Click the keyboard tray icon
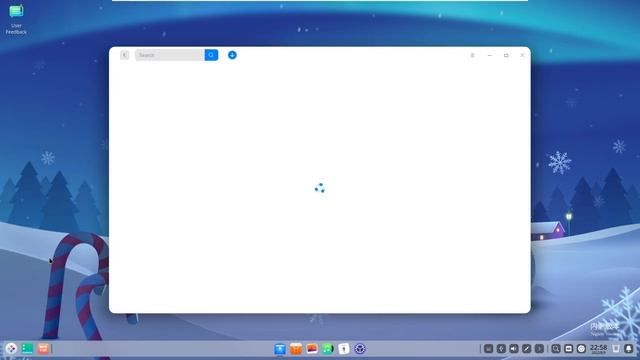Screen dimensions: 640x360 [568, 349]
